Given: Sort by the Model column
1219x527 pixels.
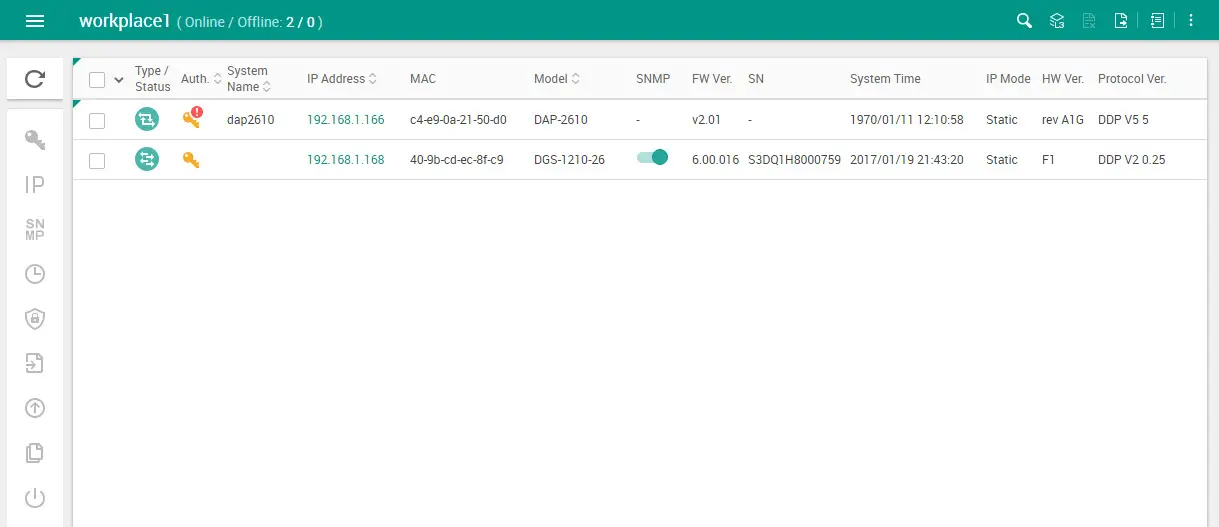Looking at the screenshot, I should pos(575,79).
